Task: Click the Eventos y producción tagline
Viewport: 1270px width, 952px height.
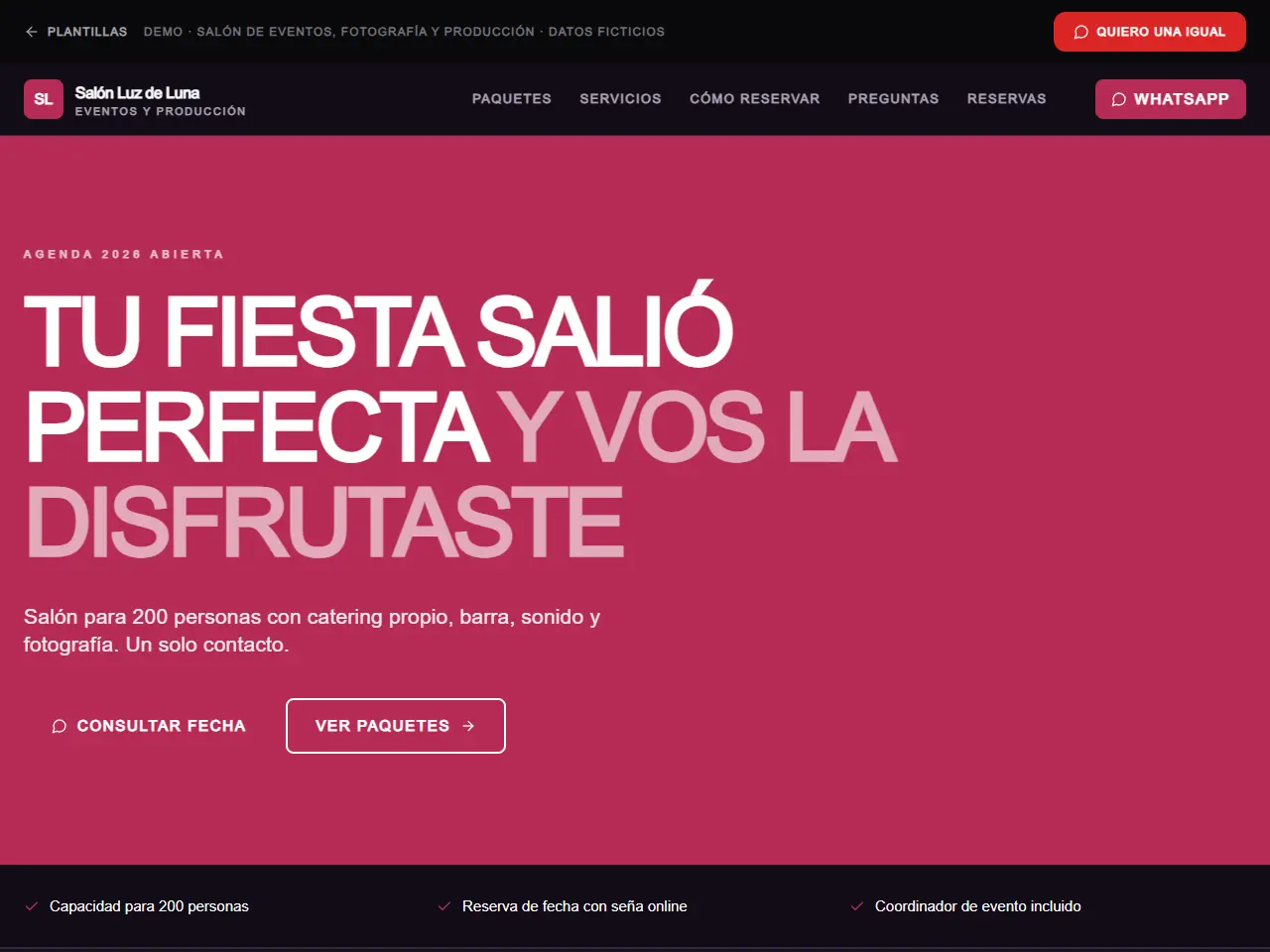Action: pyautogui.click(x=161, y=111)
